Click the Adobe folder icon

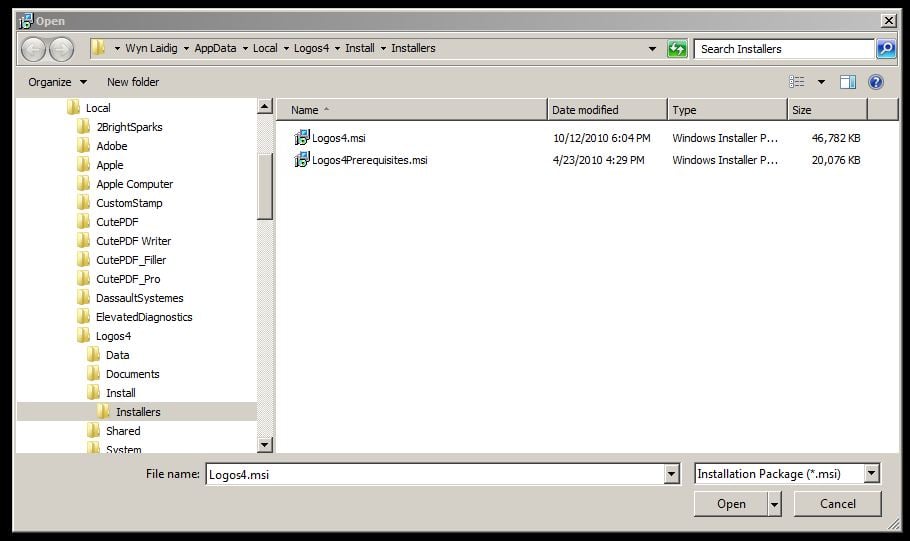[x=84, y=146]
